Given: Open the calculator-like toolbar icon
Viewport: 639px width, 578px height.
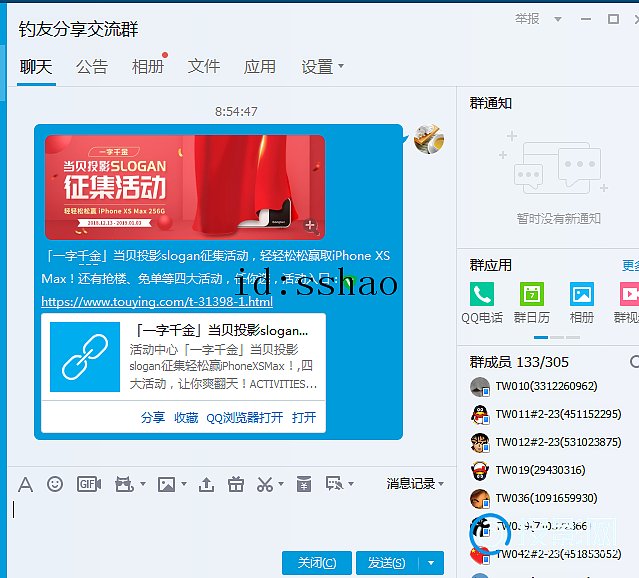Looking at the screenshot, I should tap(304, 484).
